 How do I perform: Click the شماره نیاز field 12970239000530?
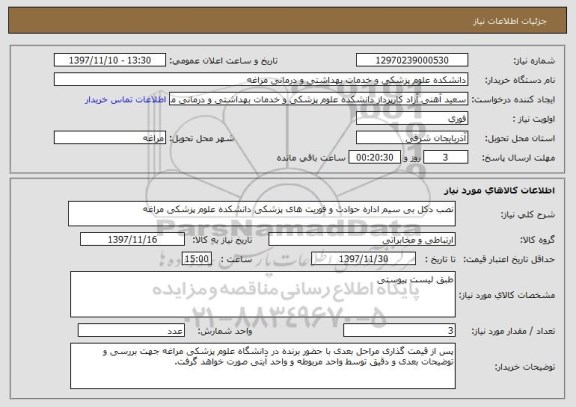click(x=412, y=60)
